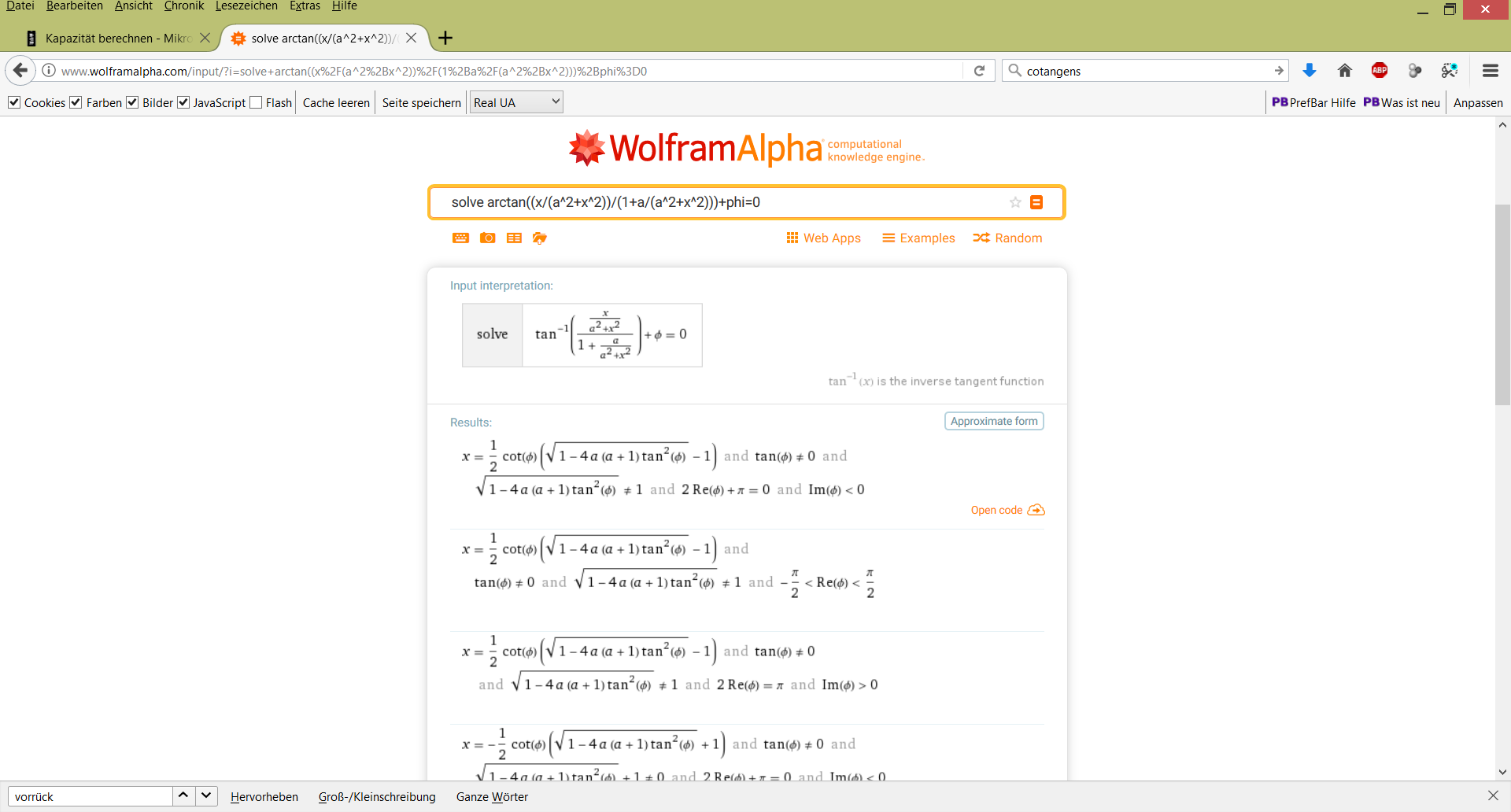
Task: Click the search bar go arrow
Action: [x=1279, y=71]
